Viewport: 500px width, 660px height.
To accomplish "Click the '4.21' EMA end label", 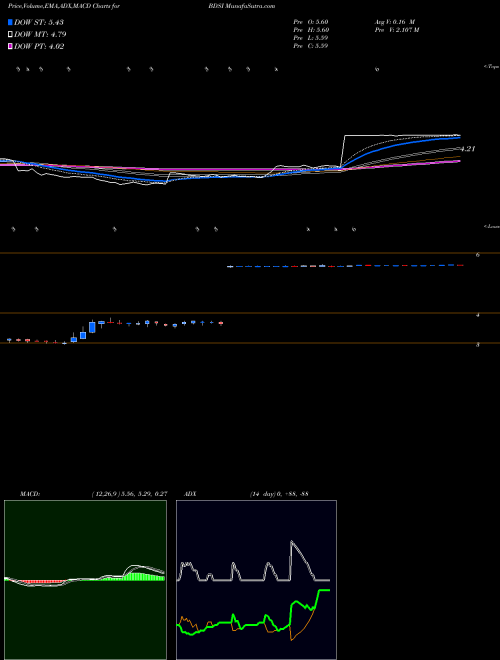I will point(468,149).
